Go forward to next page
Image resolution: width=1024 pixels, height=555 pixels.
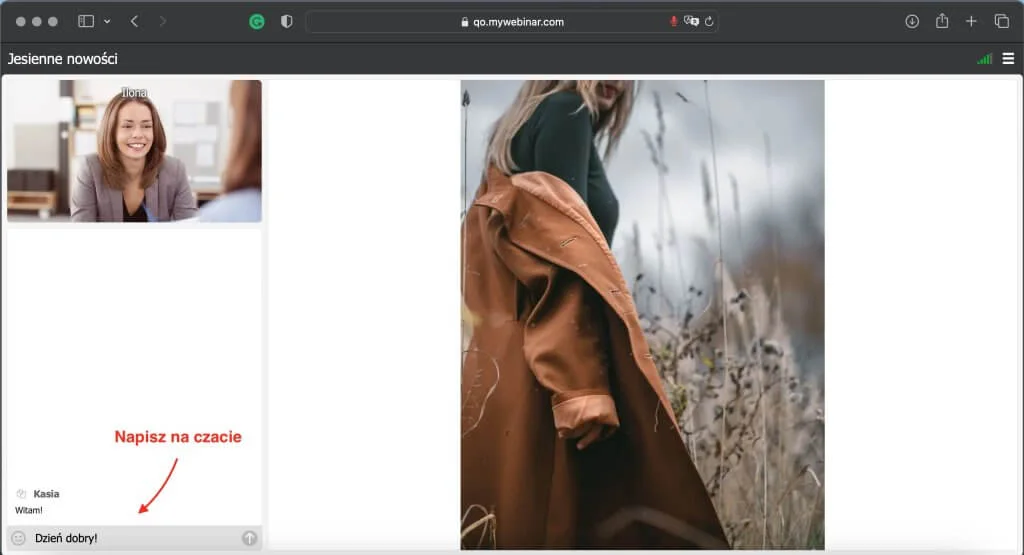(x=163, y=22)
